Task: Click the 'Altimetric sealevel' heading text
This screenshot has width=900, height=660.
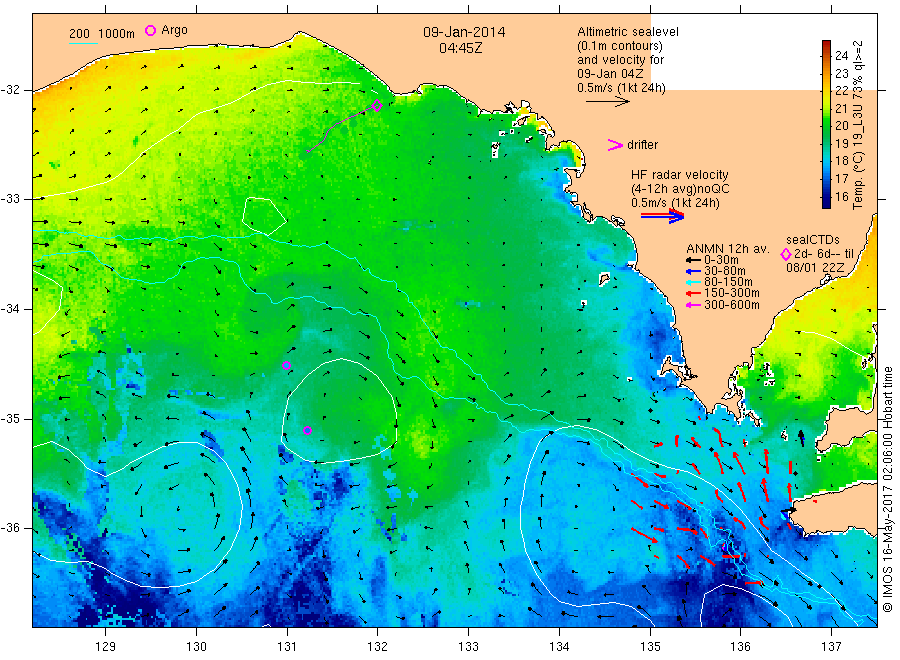Action: 628,32
